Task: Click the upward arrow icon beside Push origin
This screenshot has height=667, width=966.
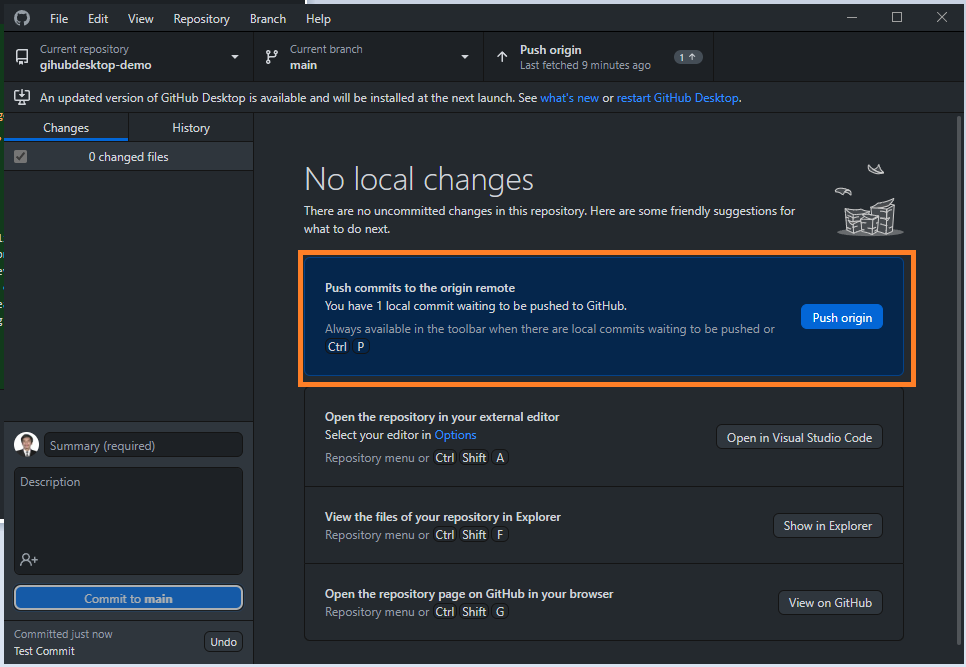Action: click(x=502, y=57)
